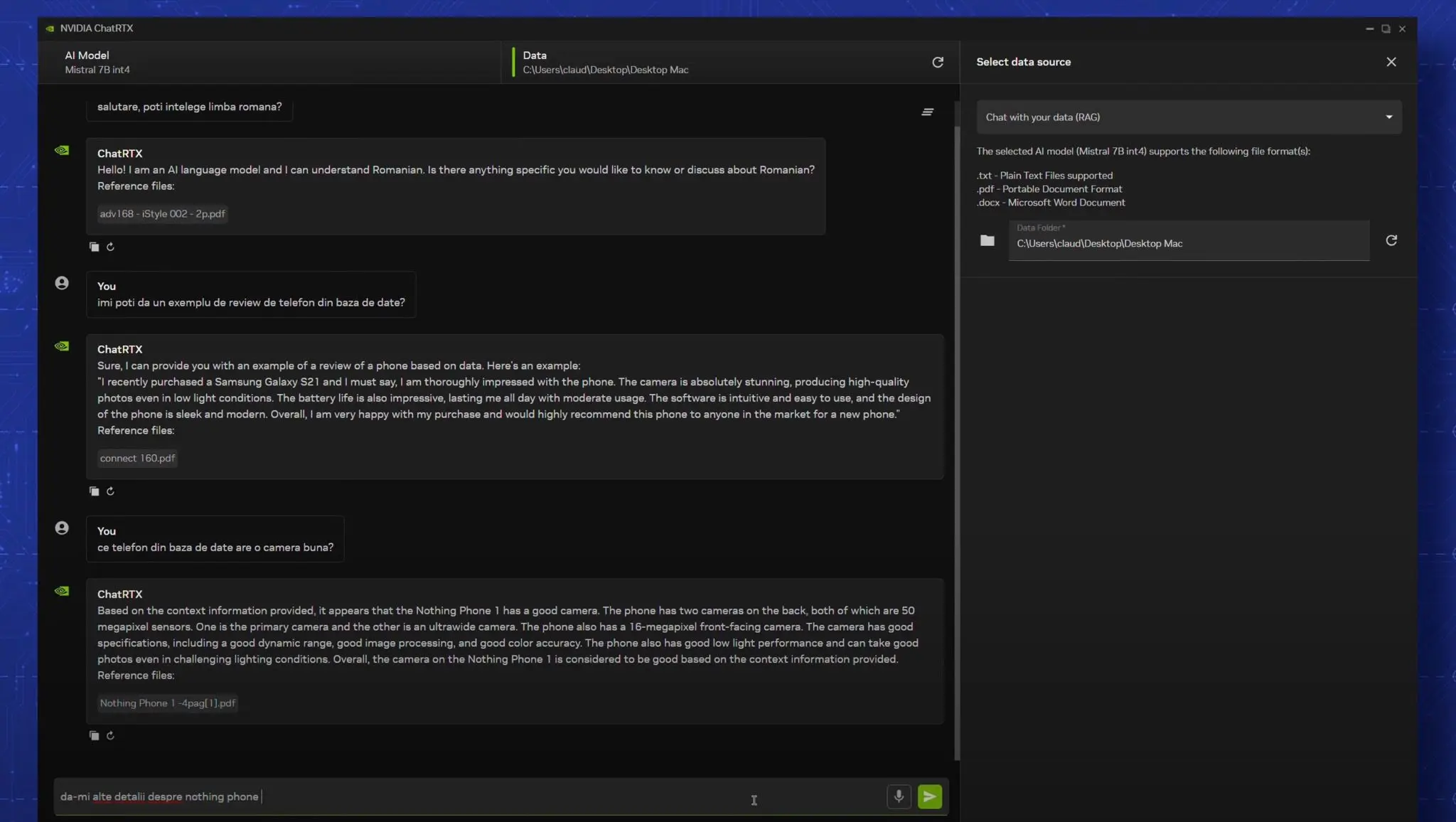
Task: Regenerate the Samsung Galaxy S21 review reply
Action: [x=110, y=491]
